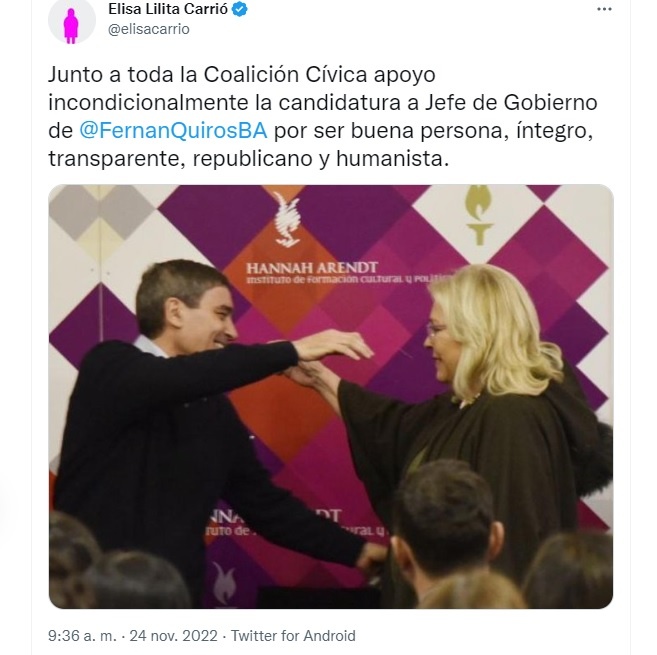
Task: Click the 9:36 a. m. timestamp
Action: click(82, 635)
